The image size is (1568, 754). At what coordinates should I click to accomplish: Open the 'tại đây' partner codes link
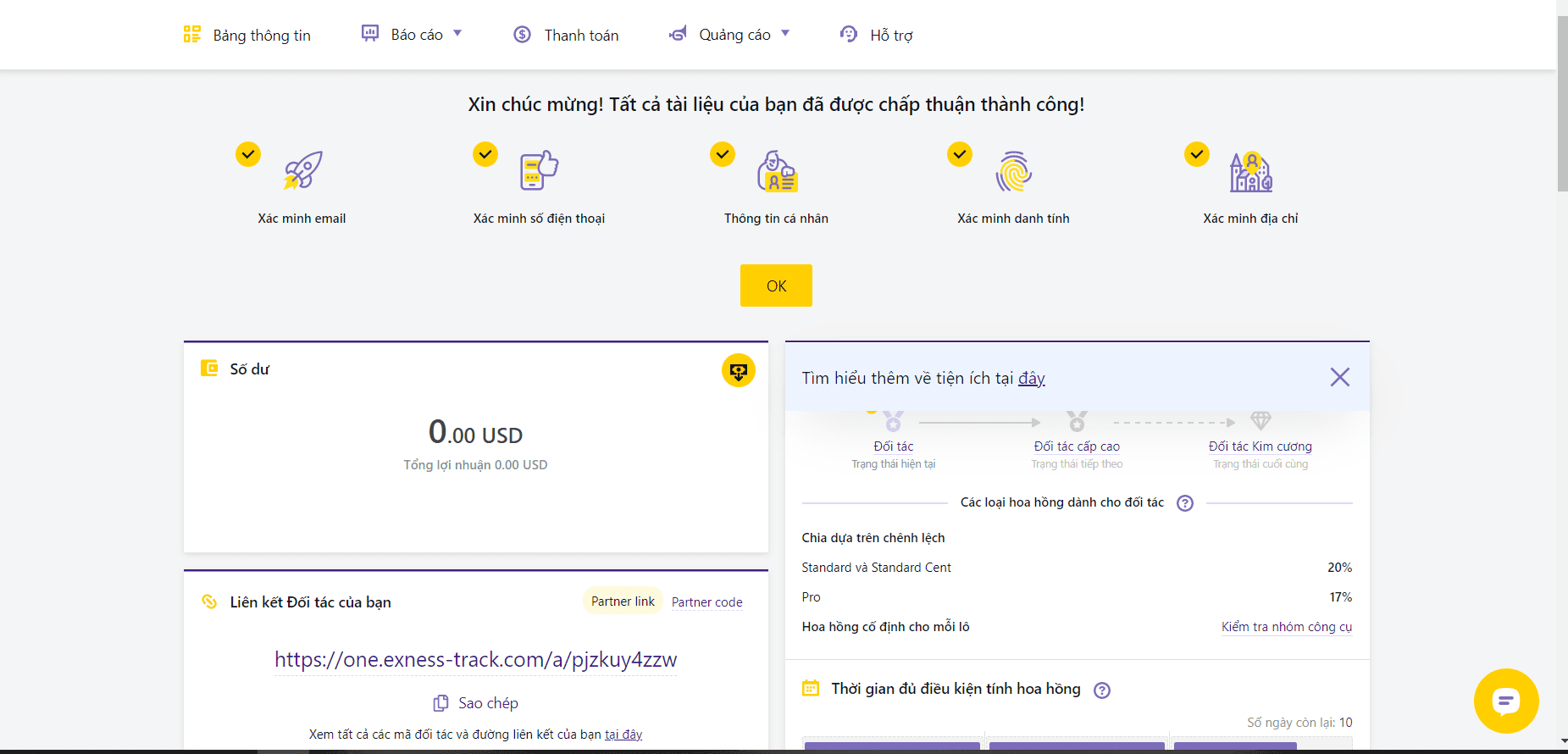click(x=623, y=735)
